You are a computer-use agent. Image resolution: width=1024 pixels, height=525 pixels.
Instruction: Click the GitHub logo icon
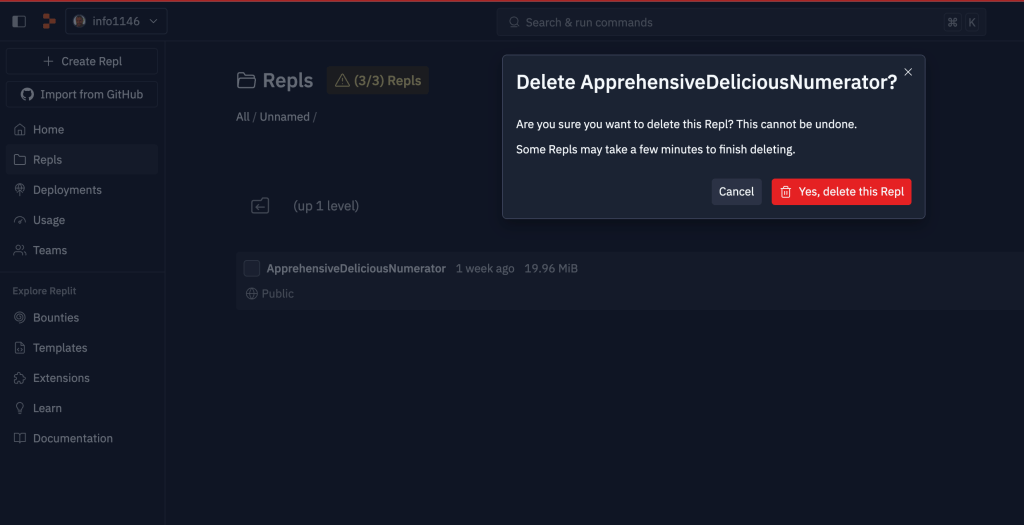27,95
